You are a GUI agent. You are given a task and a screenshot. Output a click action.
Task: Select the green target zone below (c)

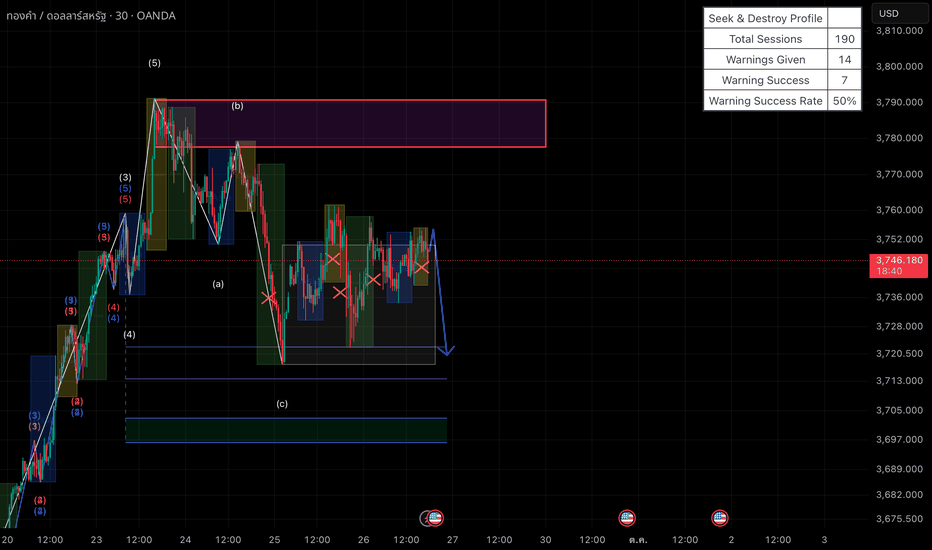click(286, 430)
